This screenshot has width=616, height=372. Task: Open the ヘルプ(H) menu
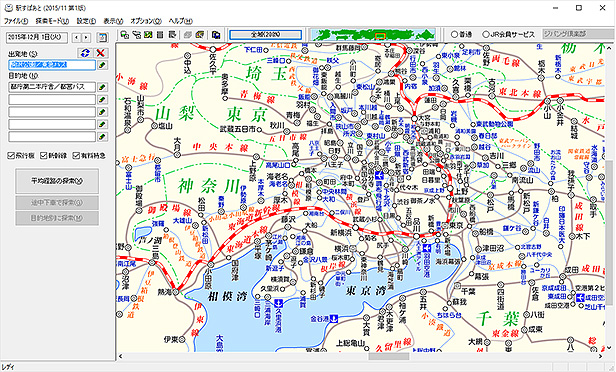[180, 21]
